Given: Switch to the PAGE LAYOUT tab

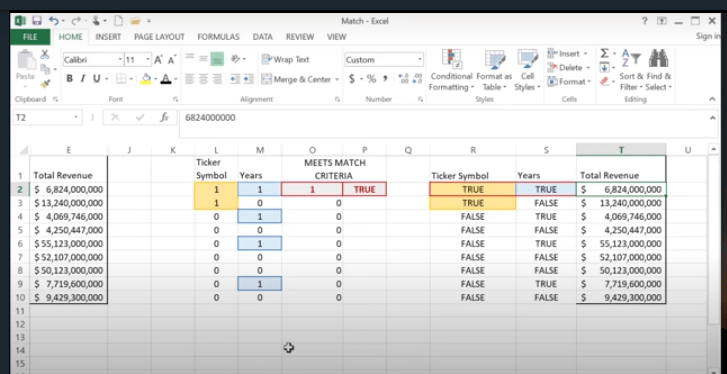Looking at the screenshot, I should (159, 37).
